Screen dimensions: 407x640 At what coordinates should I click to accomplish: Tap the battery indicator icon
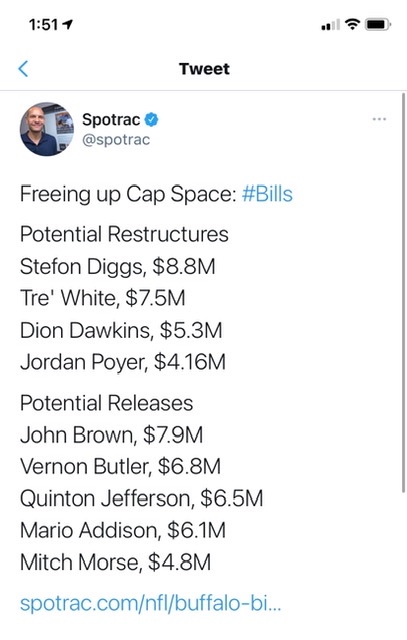[378, 25]
